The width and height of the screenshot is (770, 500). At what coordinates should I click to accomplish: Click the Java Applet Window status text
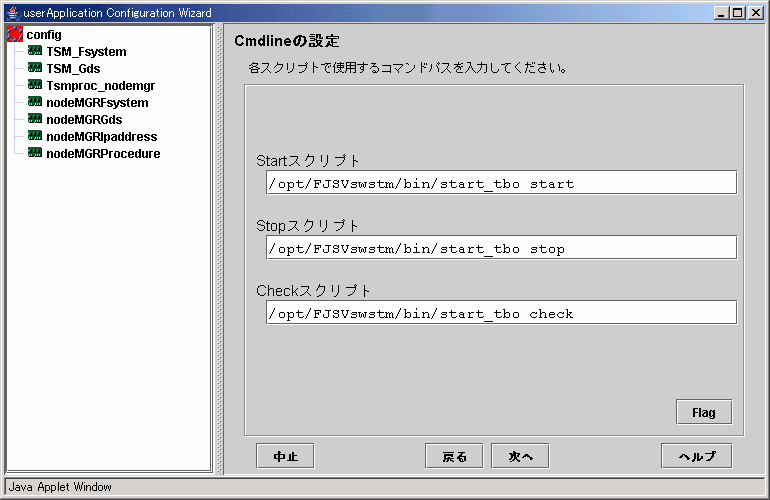pyautogui.click(x=60, y=487)
